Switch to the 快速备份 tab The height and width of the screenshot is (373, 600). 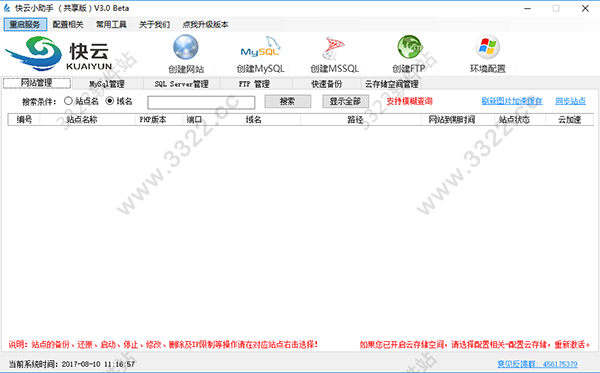(326, 84)
